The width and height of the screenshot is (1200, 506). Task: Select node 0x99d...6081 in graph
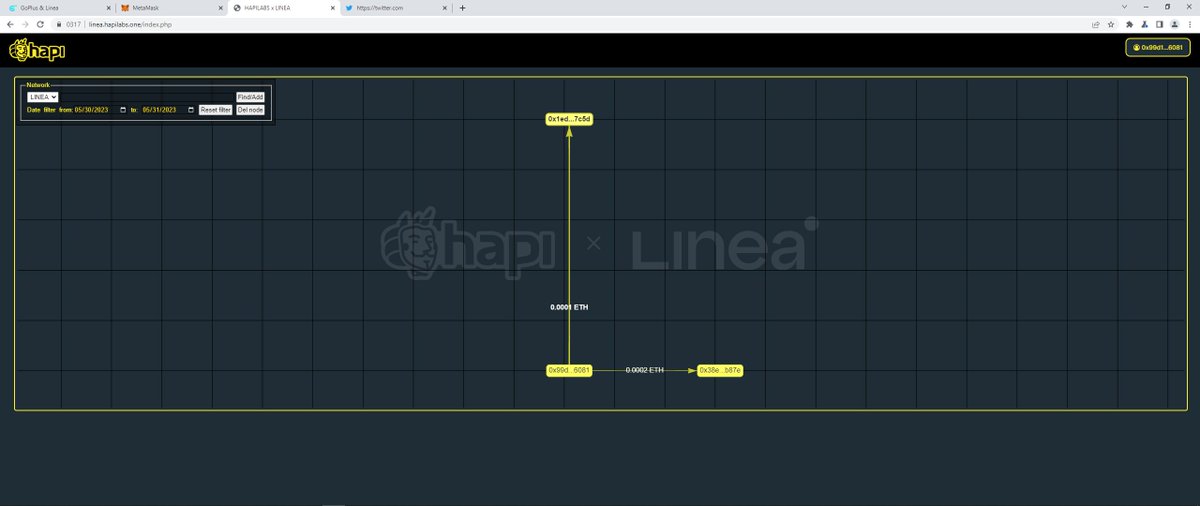(x=569, y=370)
